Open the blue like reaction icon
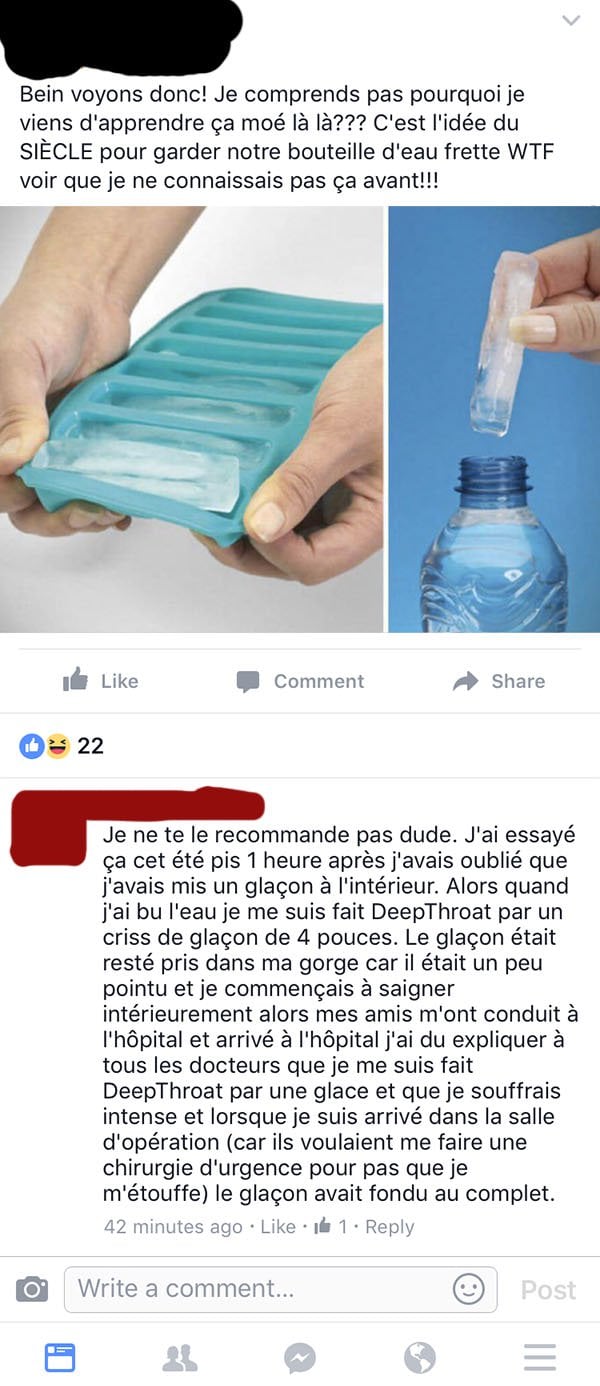The image size is (600, 1386). pos(32,746)
